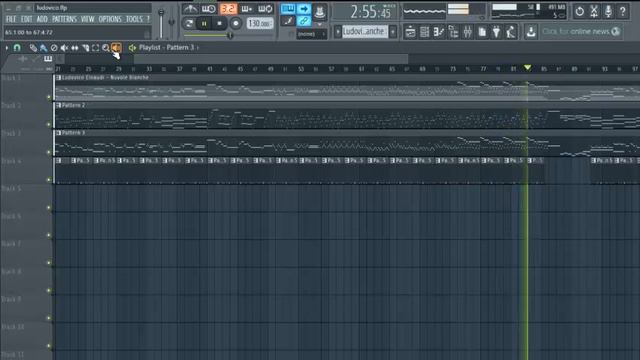The width and height of the screenshot is (640, 360).
Task: Toggle the wait-for-input recording option
Action: pos(209,9)
